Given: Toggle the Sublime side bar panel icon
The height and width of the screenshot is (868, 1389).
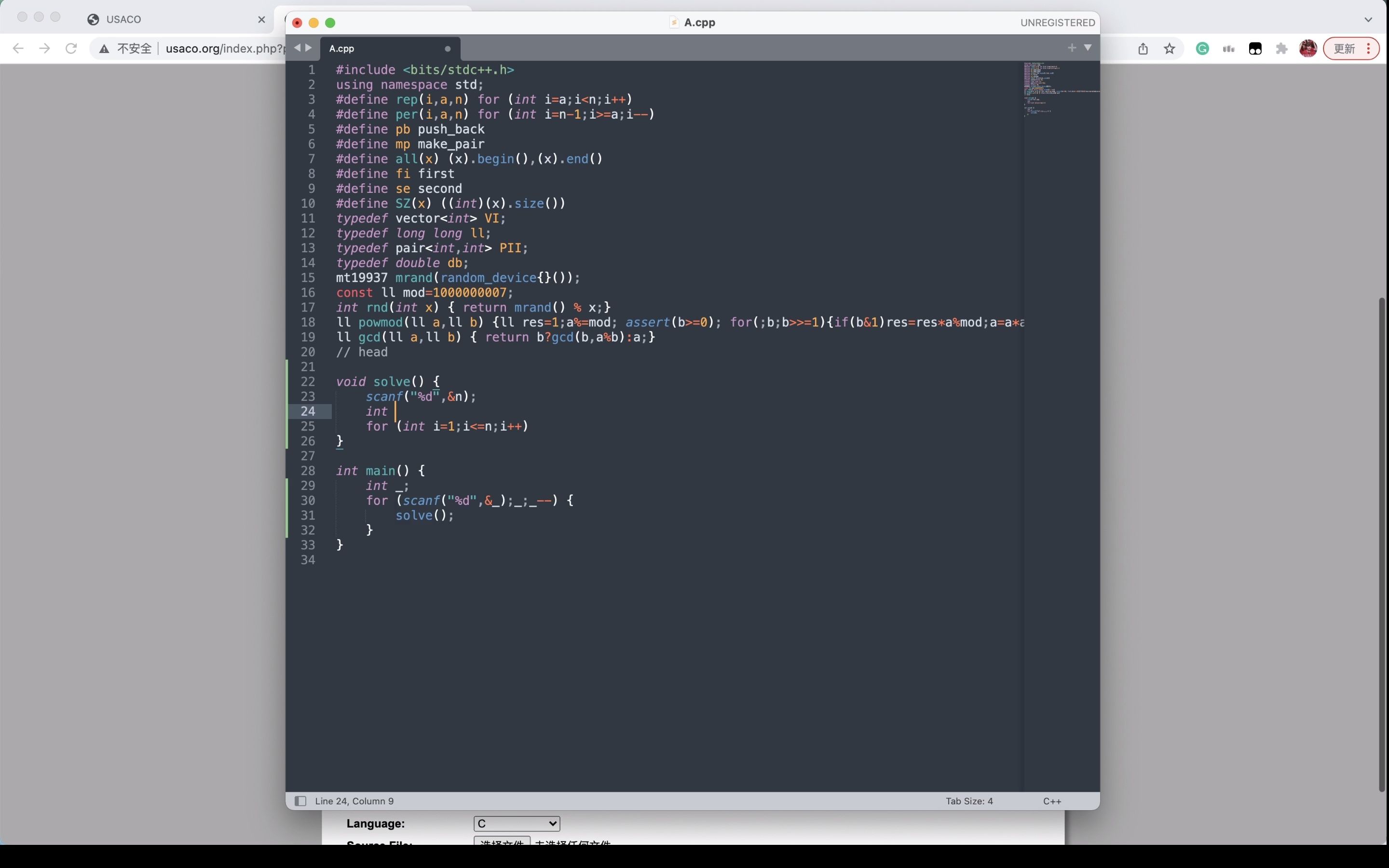Looking at the screenshot, I should click(x=300, y=801).
